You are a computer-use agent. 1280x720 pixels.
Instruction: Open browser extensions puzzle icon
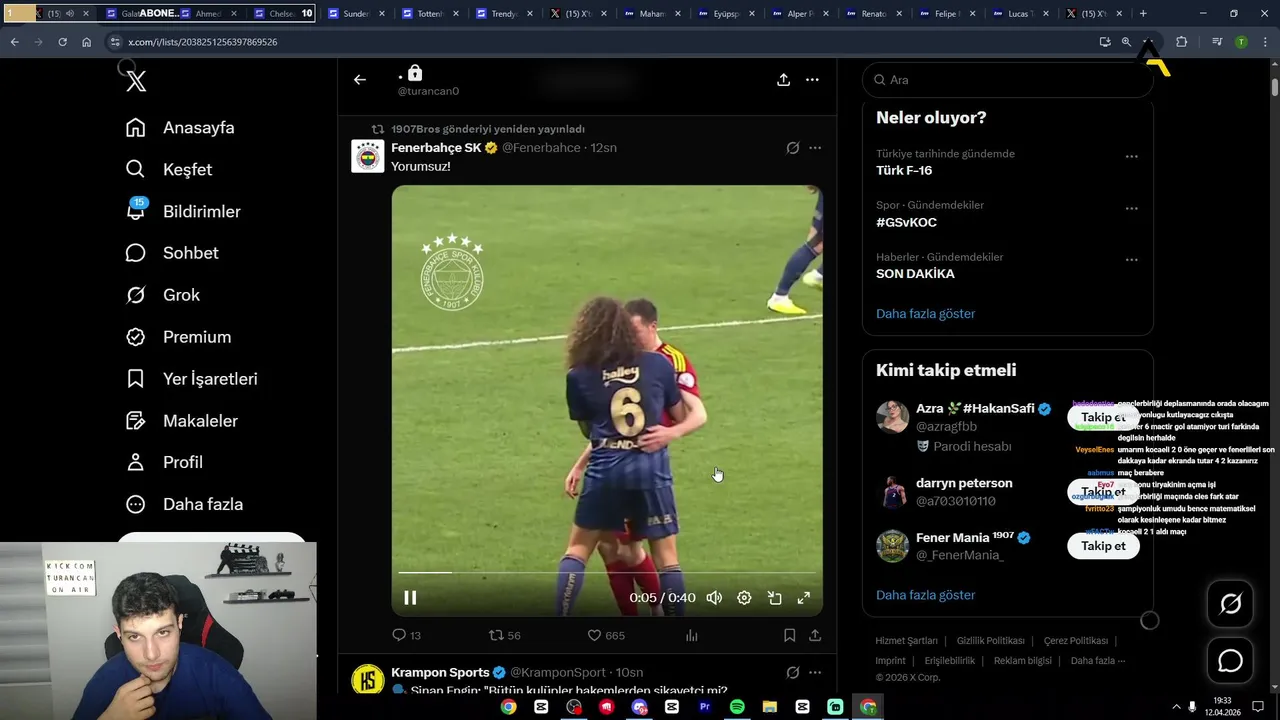coord(1181,42)
